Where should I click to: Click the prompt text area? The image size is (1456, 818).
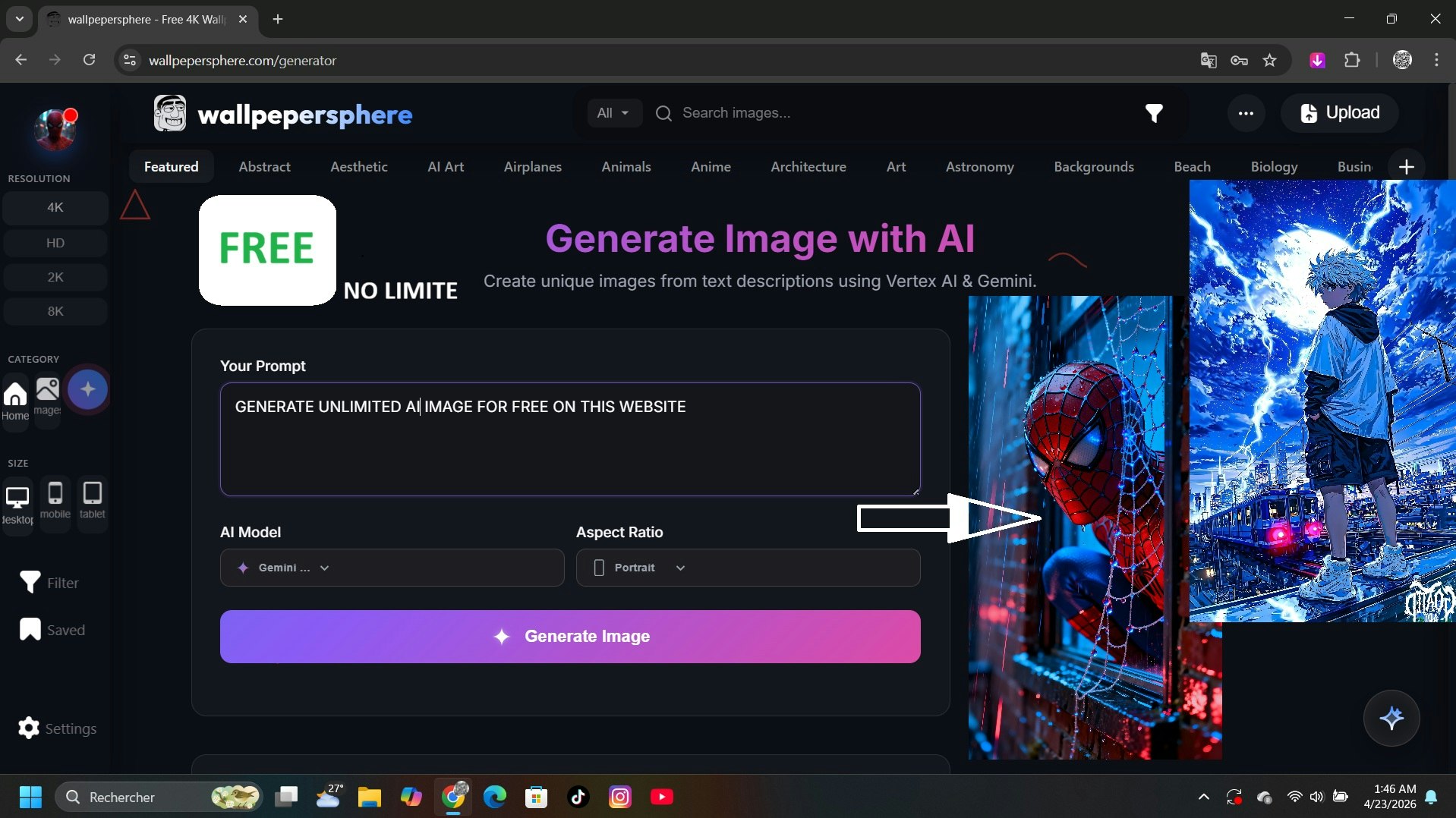(x=570, y=439)
